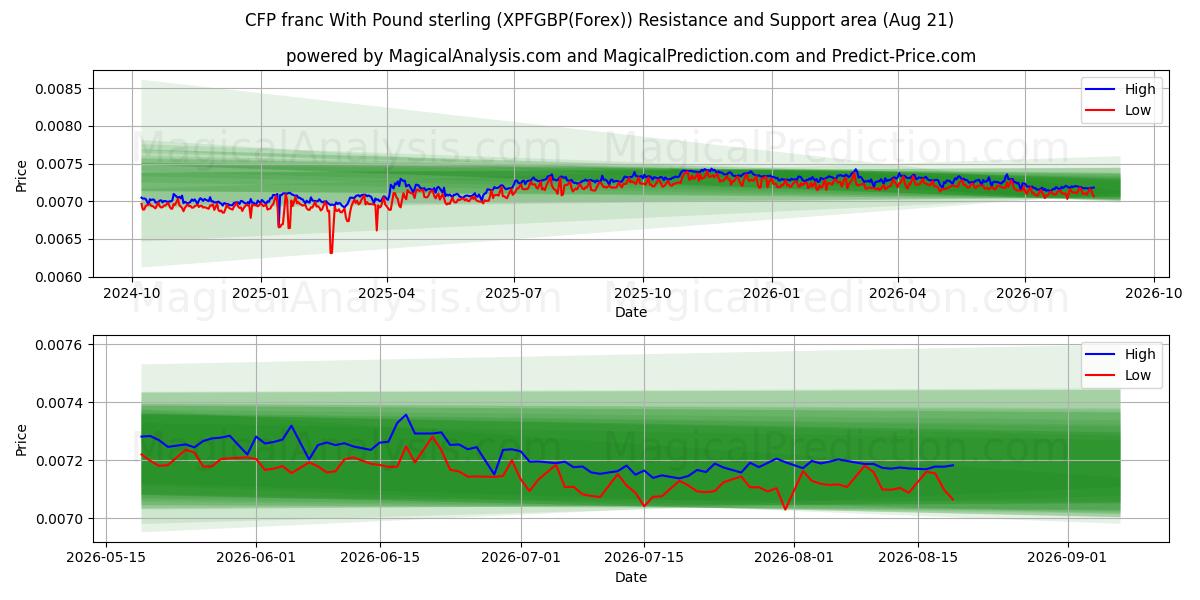The height and width of the screenshot is (600, 1200).
Task: Click top chart x-axis label 2026-10
Action: coord(1153,295)
